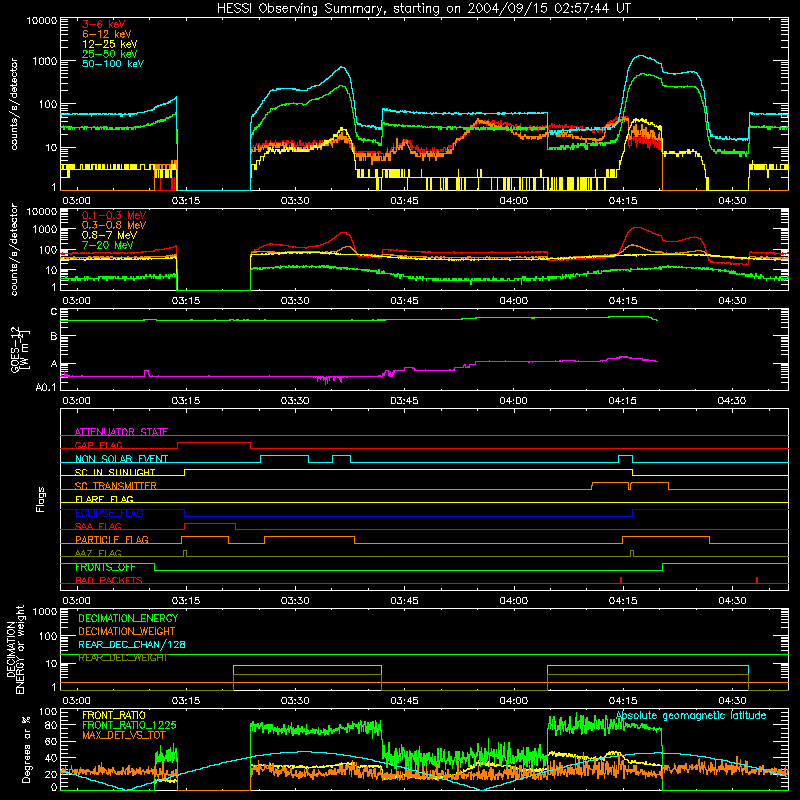Click the 0.1-0.3 MeV legend label
Viewport: 800px width, 800px height.
[114, 215]
